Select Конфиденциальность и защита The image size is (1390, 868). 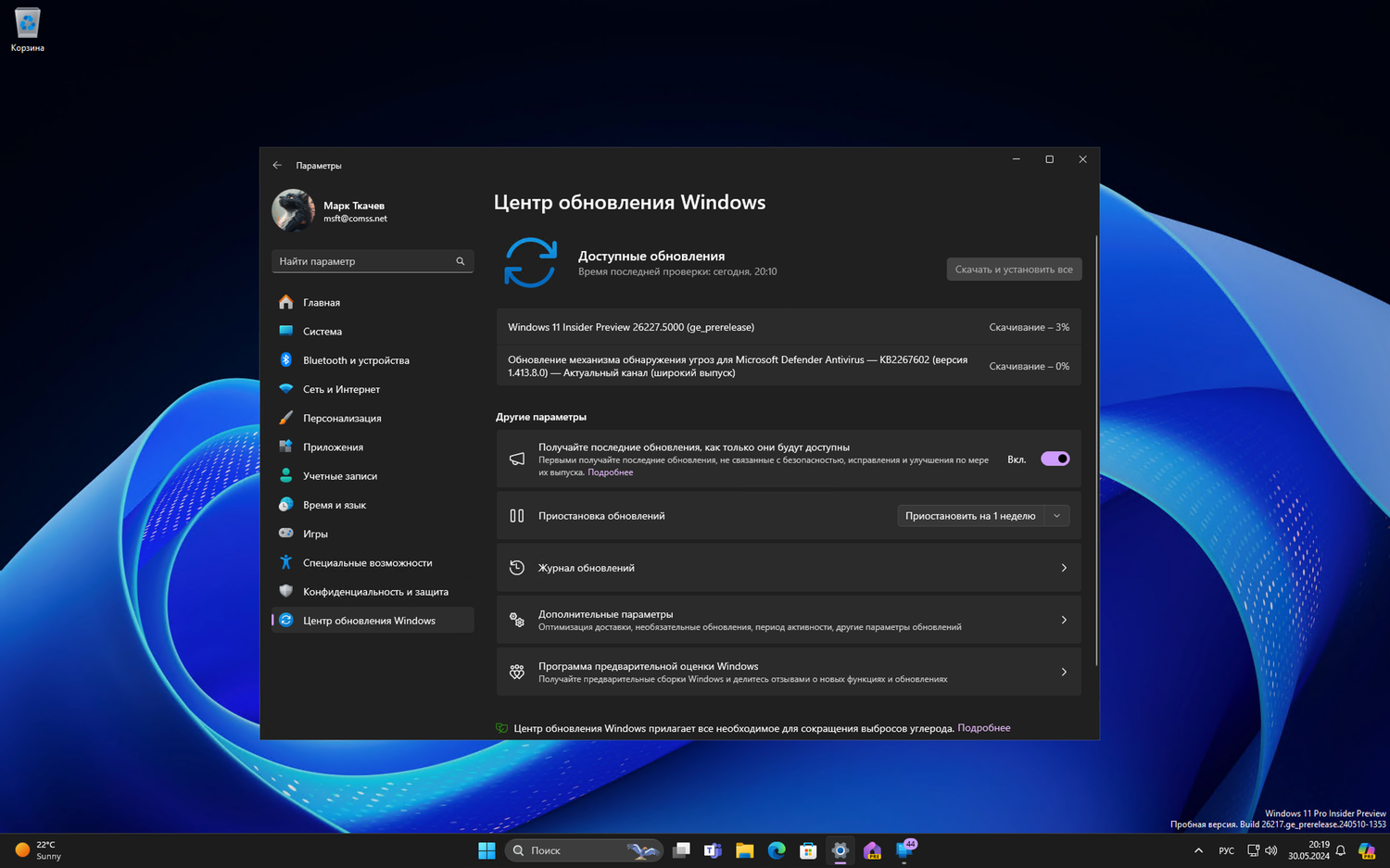(376, 591)
